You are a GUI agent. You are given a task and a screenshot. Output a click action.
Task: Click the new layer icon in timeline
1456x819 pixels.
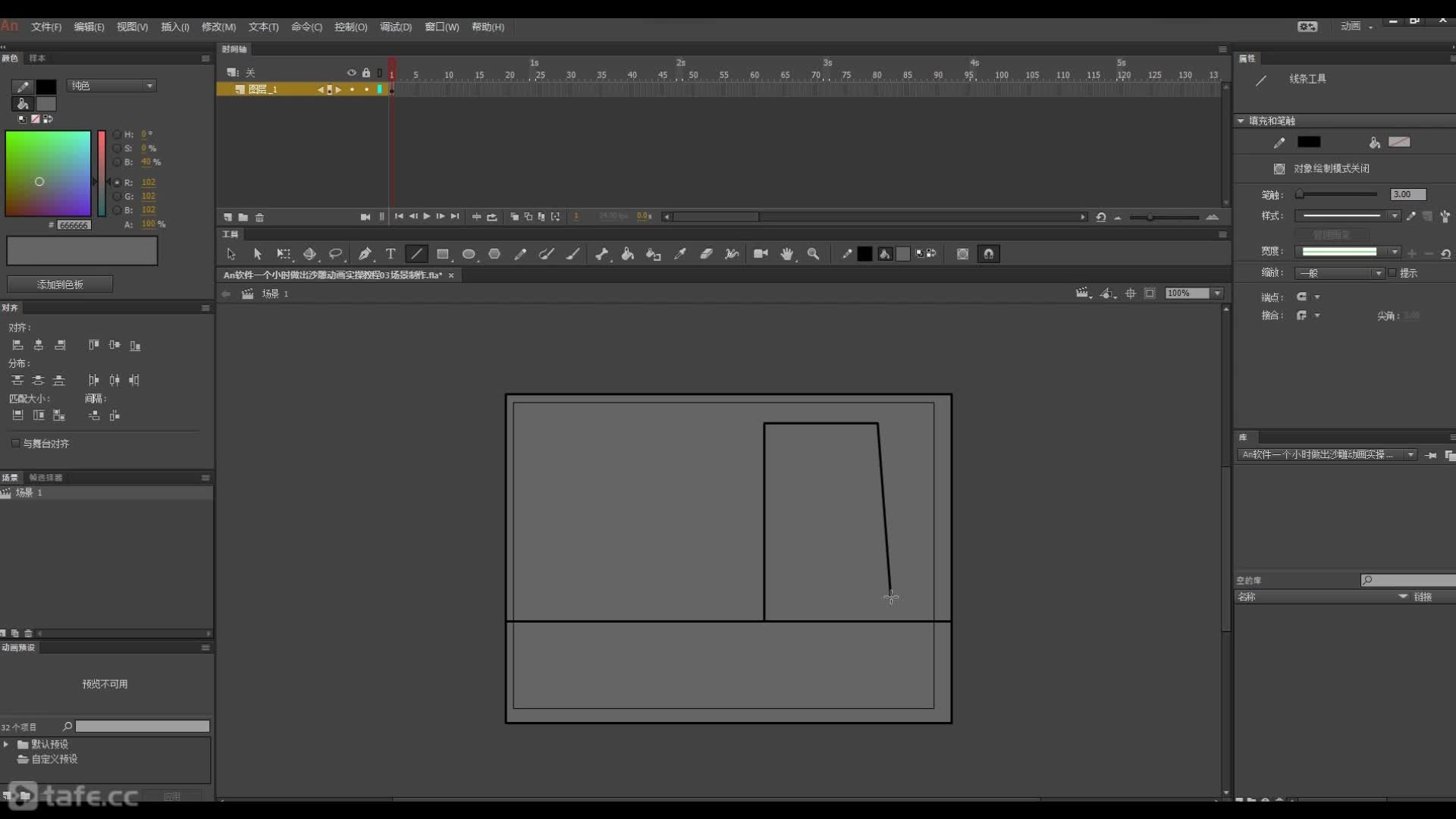(227, 217)
